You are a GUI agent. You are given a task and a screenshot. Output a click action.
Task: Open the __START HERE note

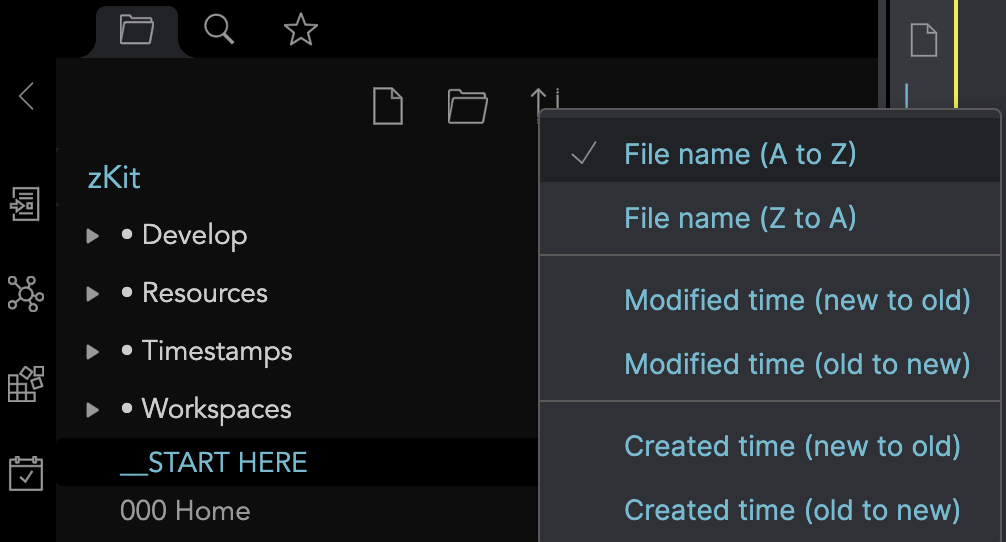pyautogui.click(x=213, y=463)
